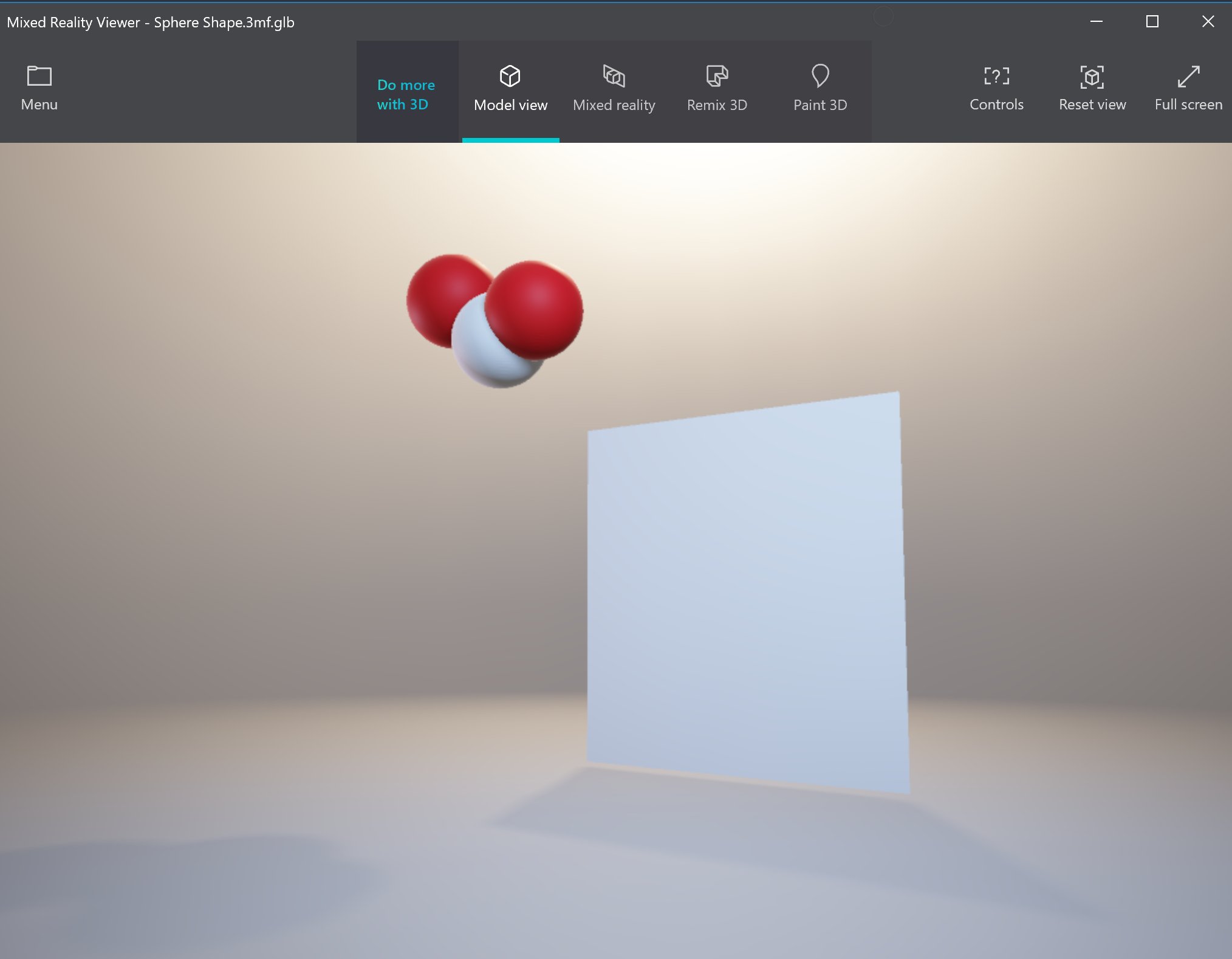Minimize the Mixed Reality Viewer window

click(x=1096, y=22)
